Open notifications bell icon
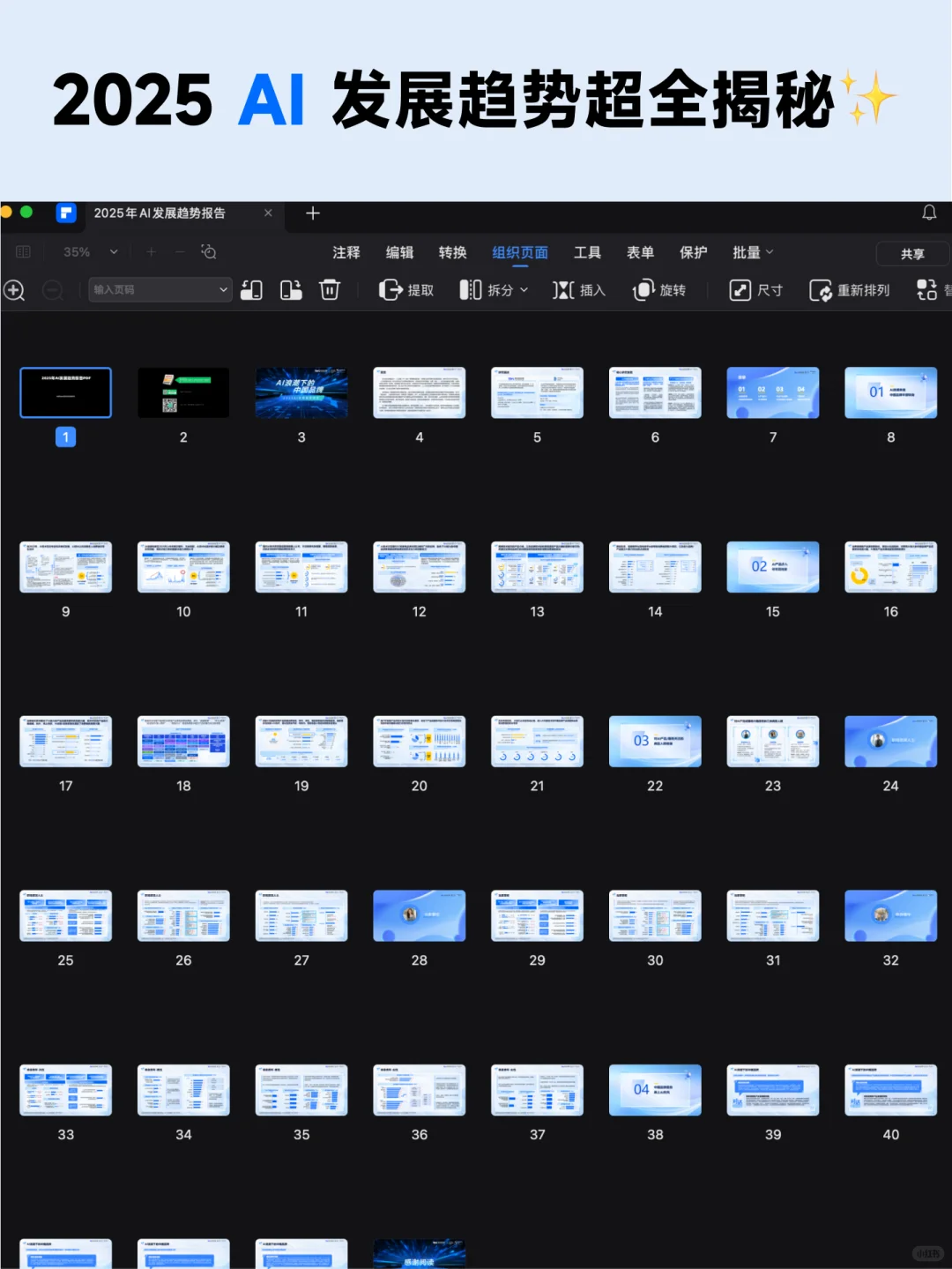Screen dimensions: 952x1269 (929, 213)
